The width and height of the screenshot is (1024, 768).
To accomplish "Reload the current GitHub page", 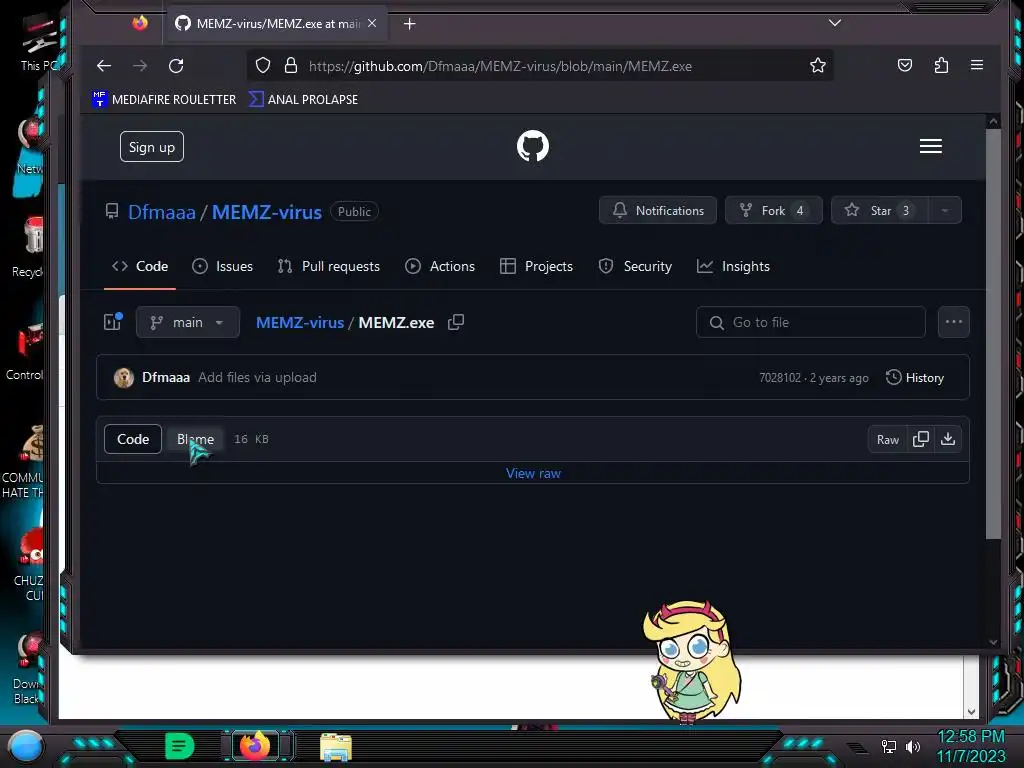I will (x=176, y=66).
